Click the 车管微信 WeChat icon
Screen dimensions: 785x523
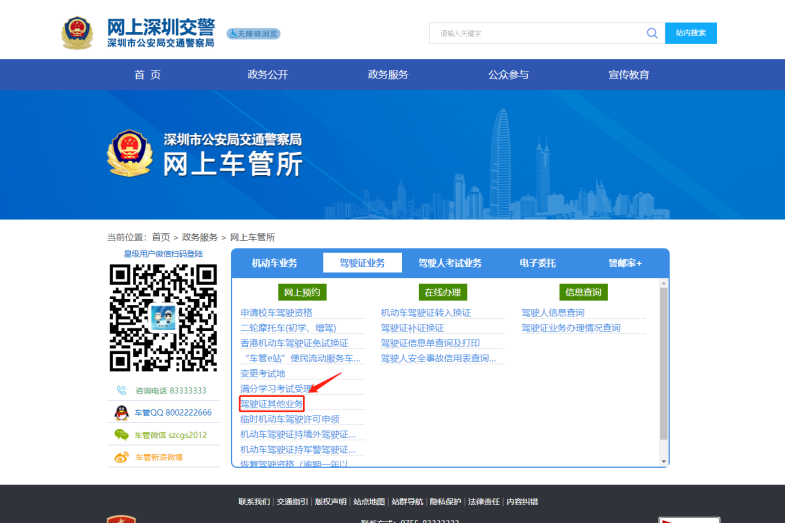point(121,435)
